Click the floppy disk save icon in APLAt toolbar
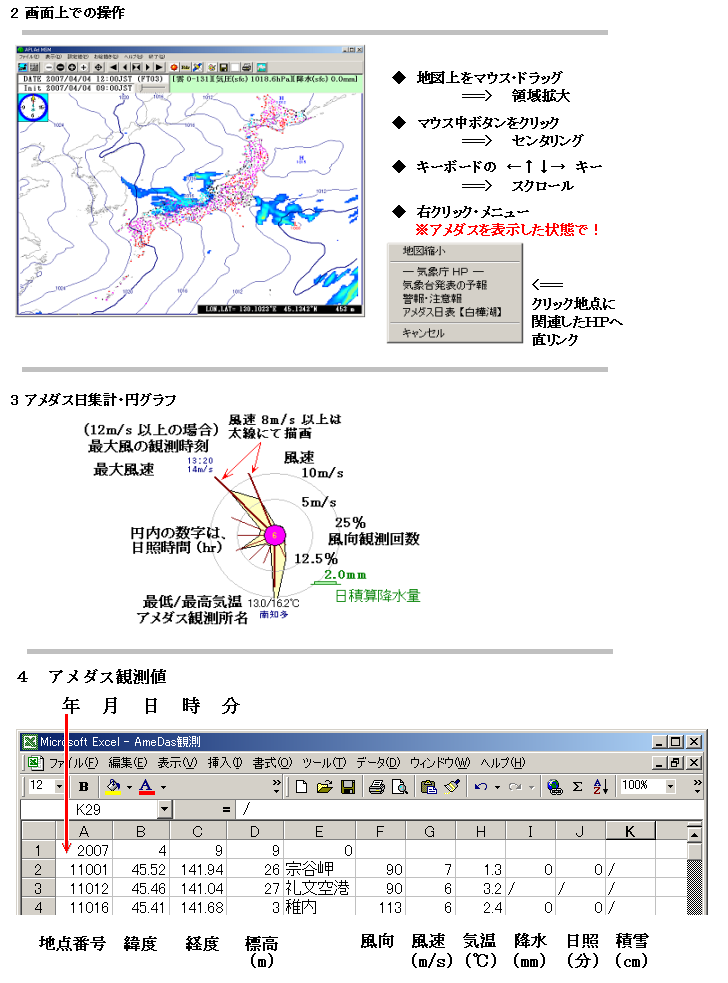This screenshot has width=728, height=983. click(223, 67)
